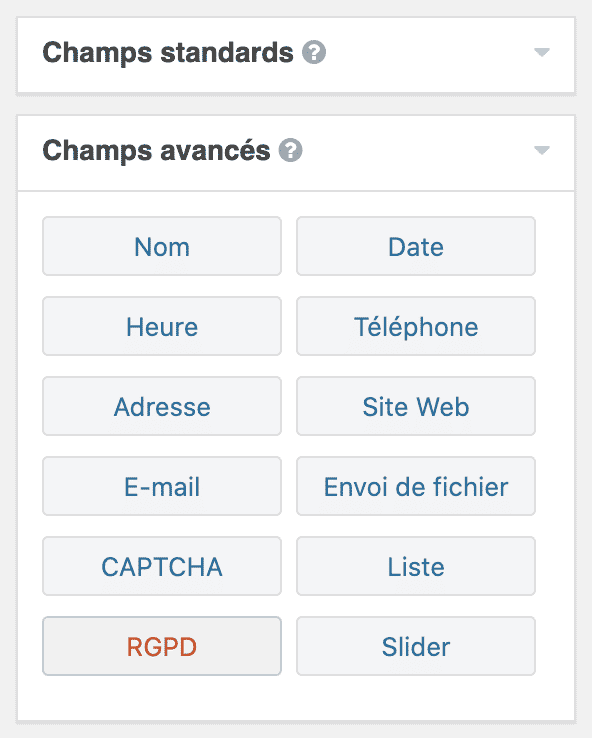Add the Adresse field
This screenshot has height=738, width=592.
click(162, 406)
